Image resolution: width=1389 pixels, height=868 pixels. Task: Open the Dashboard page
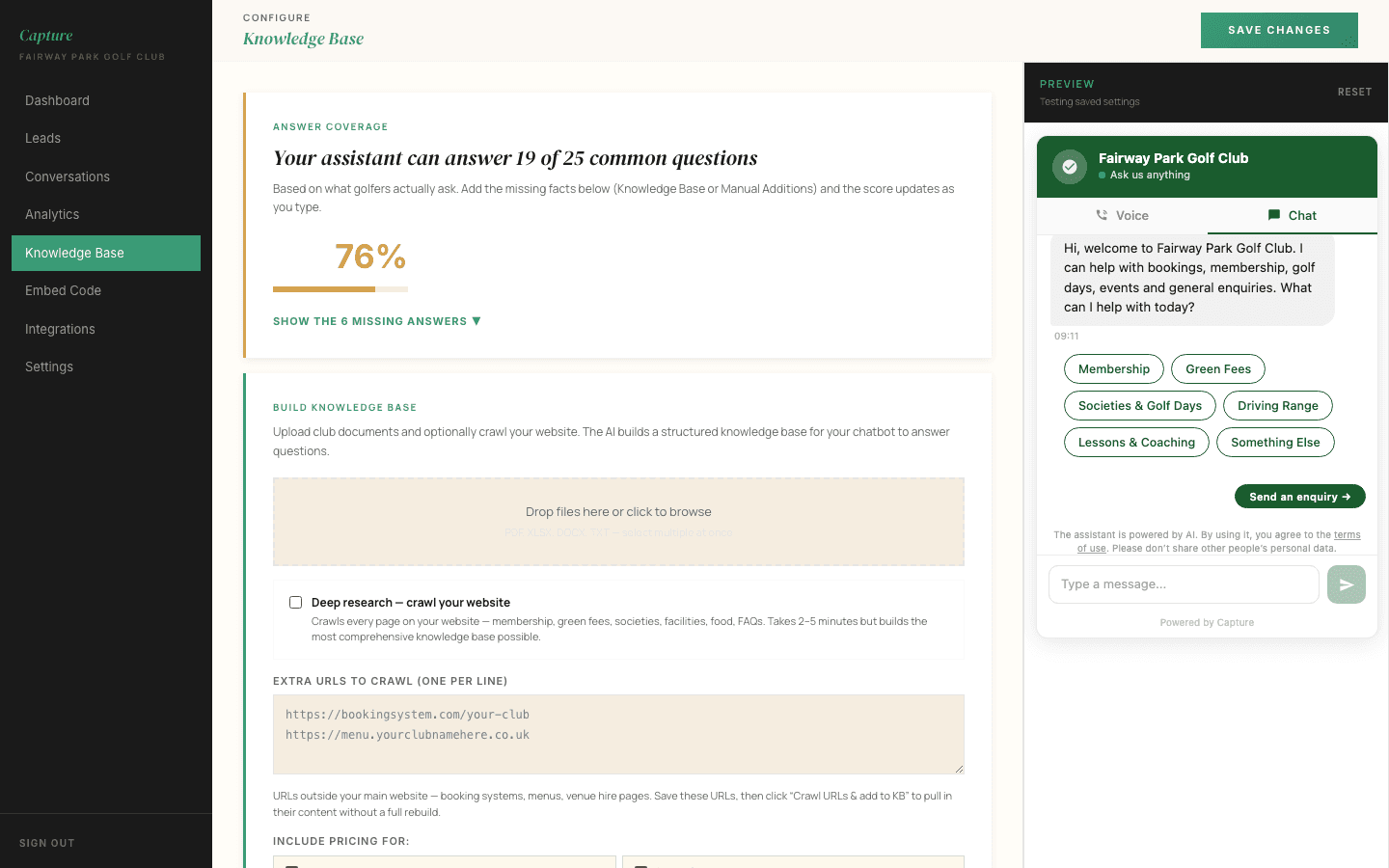pyautogui.click(x=106, y=100)
